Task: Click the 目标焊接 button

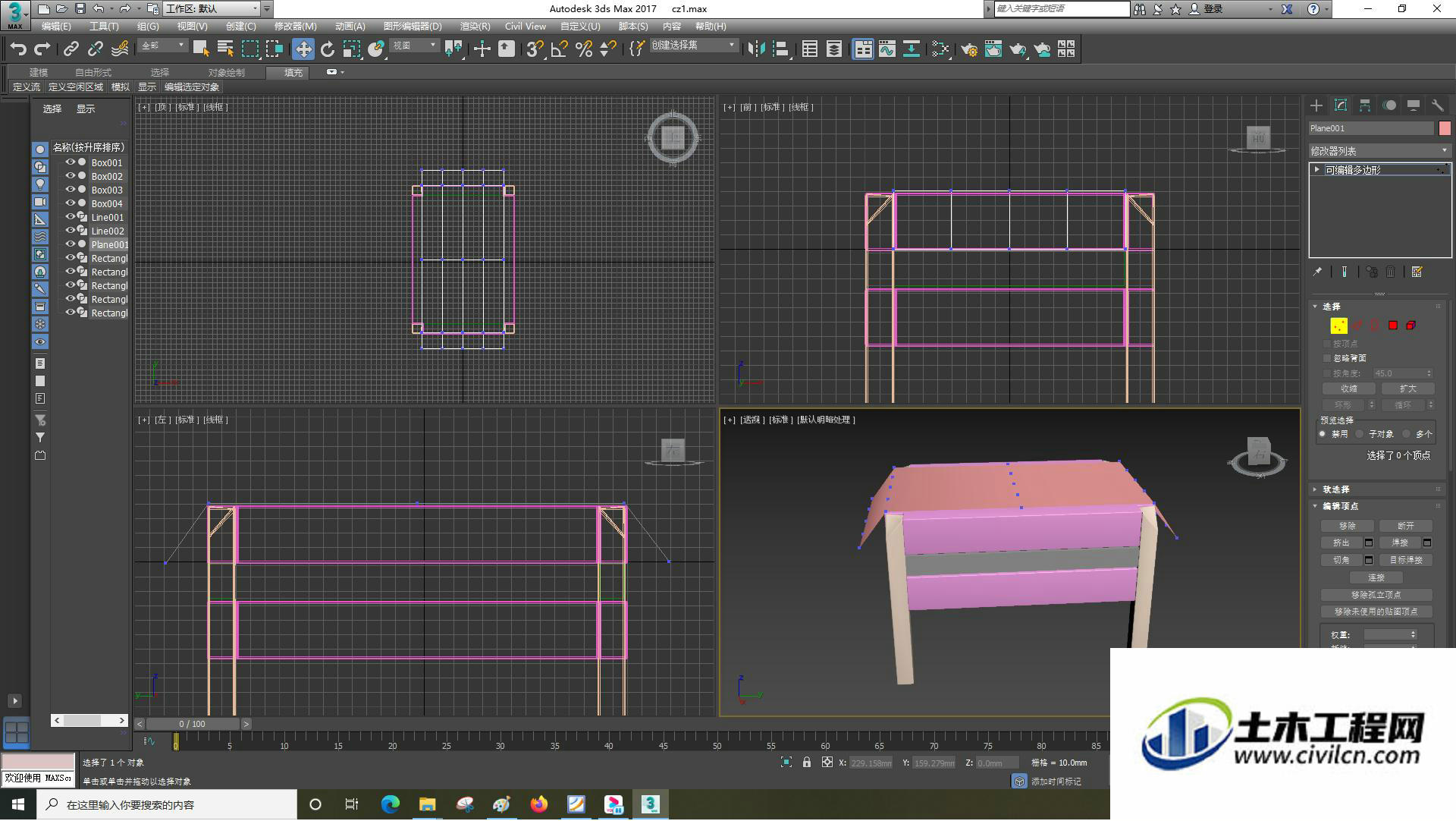Action: 1406,560
